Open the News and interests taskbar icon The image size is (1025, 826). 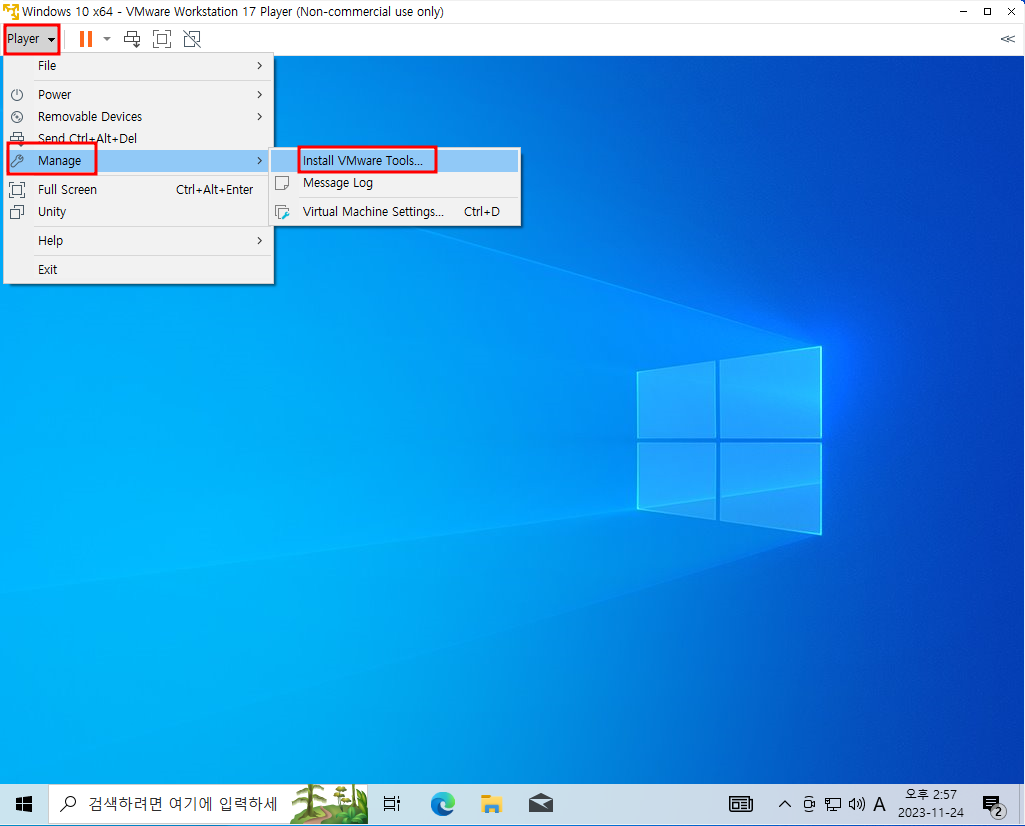point(741,804)
